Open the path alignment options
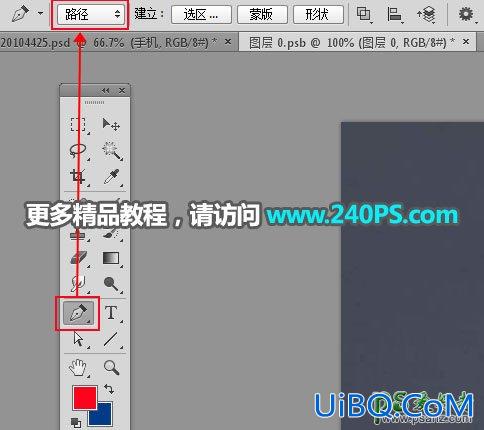The height and width of the screenshot is (430, 484). (x=395, y=15)
